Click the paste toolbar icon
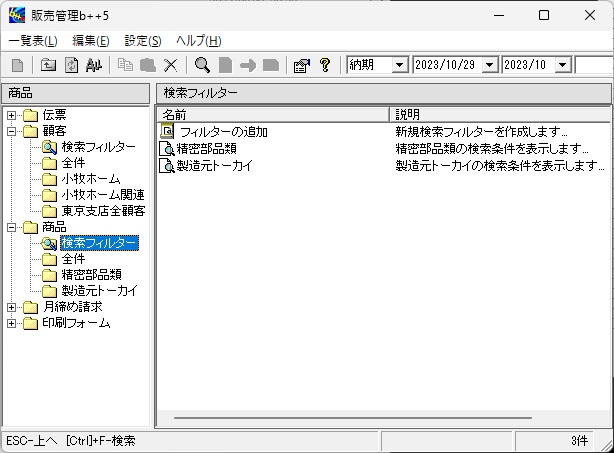 pos(148,65)
